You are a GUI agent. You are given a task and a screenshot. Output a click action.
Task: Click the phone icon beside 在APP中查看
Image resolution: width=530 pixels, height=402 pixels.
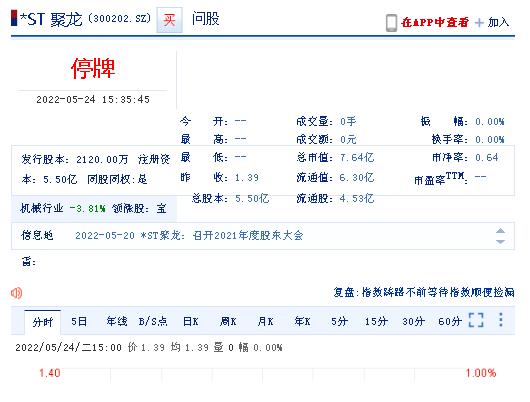pyautogui.click(x=391, y=23)
